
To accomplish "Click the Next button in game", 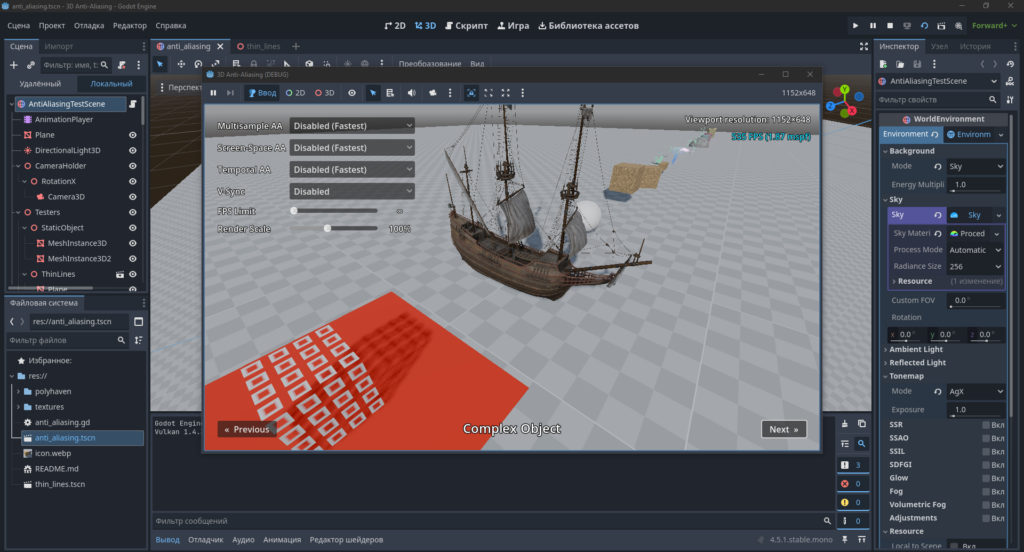I will tap(784, 429).
